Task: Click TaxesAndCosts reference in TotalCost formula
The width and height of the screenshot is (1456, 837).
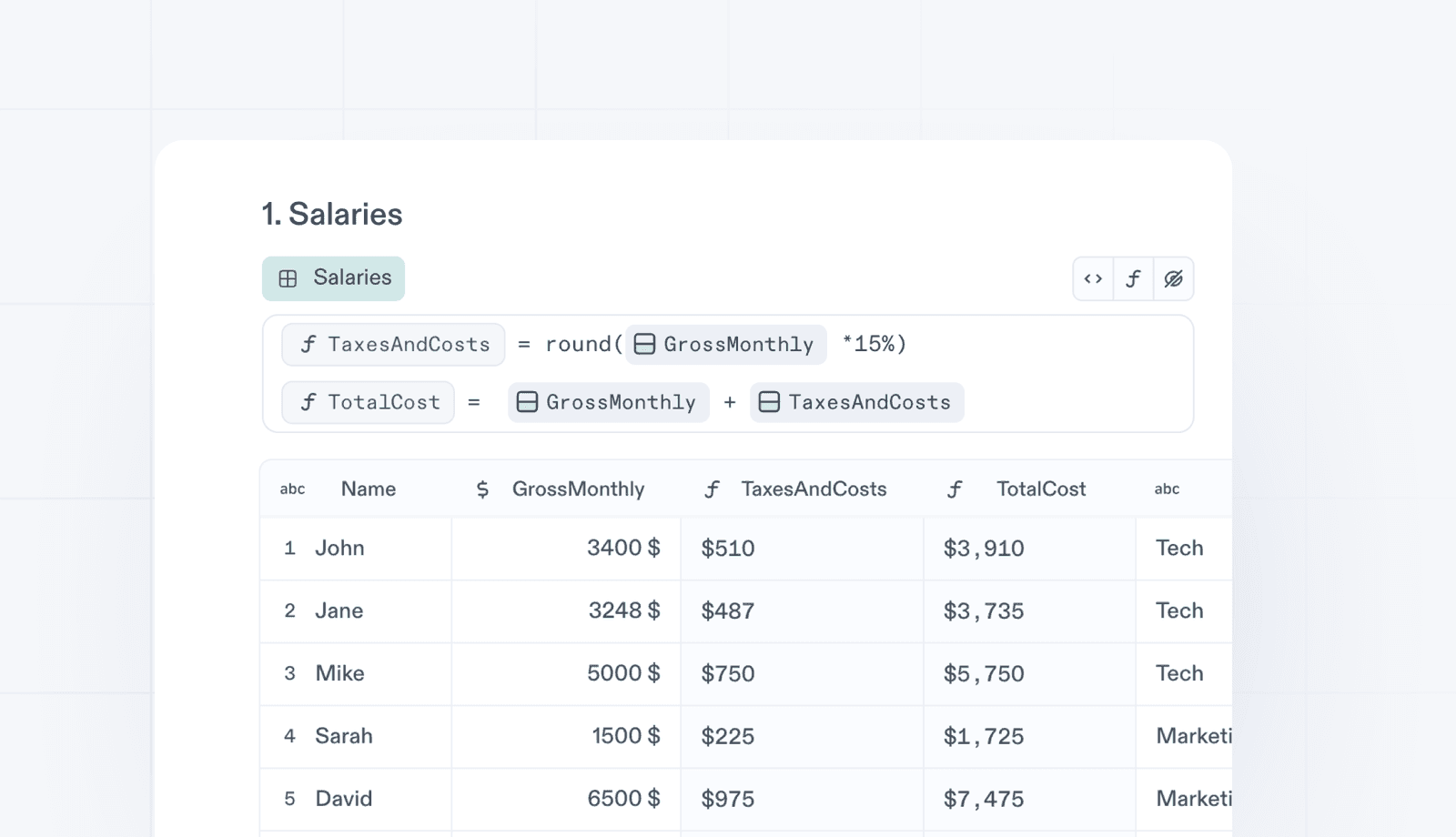Action: (x=856, y=402)
